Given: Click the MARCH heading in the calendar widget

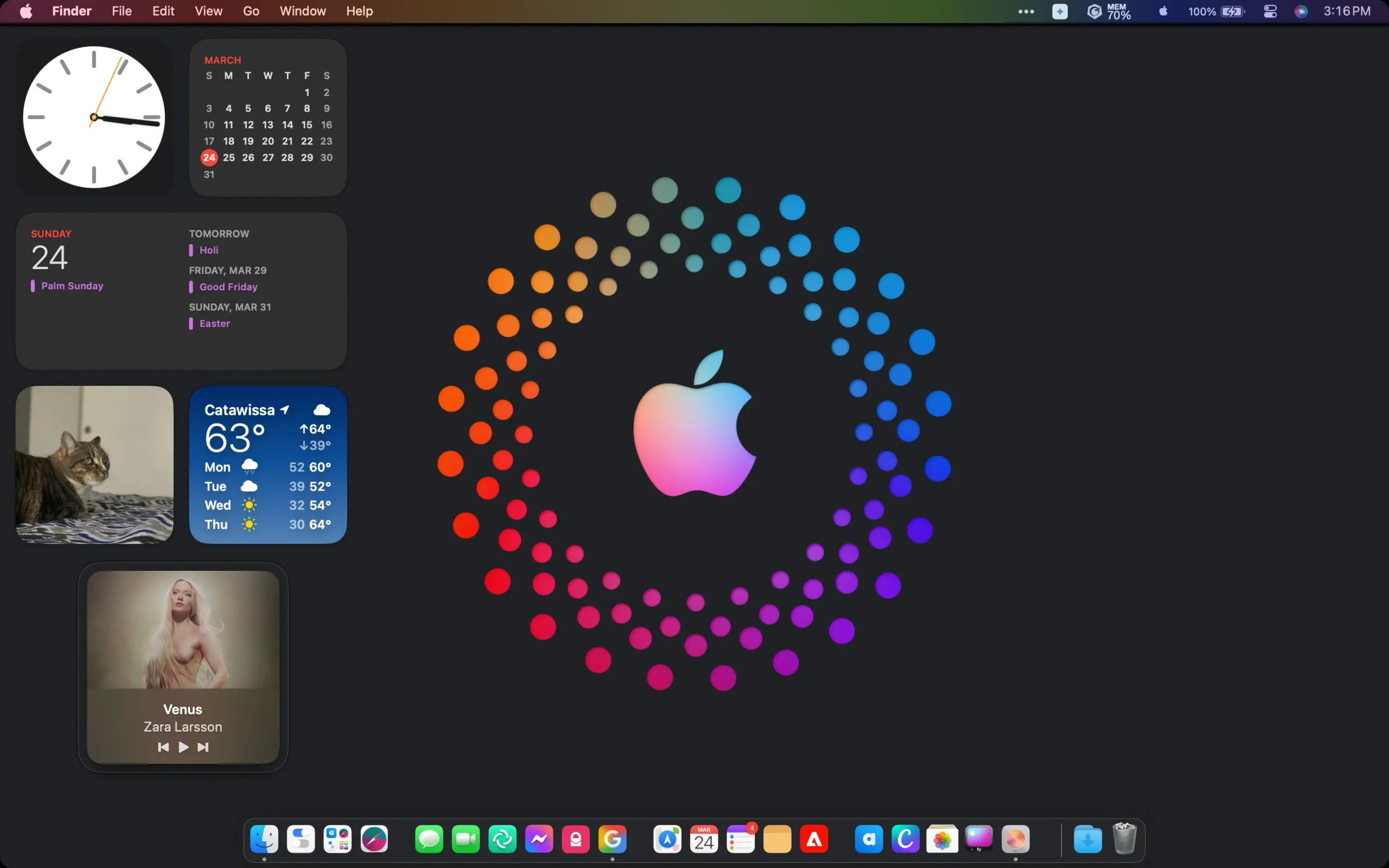Looking at the screenshot, I should 222,60.
